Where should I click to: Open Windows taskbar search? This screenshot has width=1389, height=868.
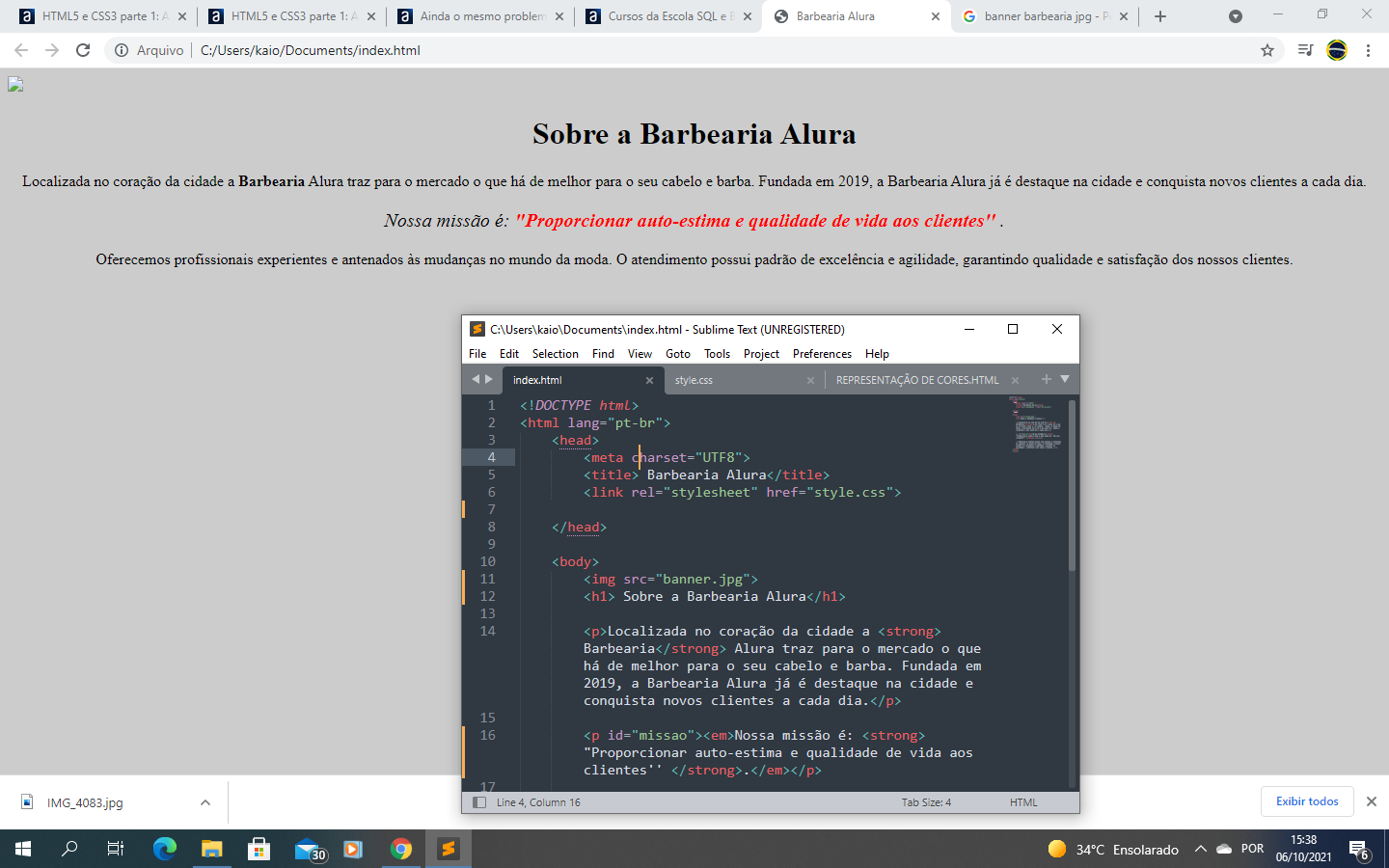(69, 849)
